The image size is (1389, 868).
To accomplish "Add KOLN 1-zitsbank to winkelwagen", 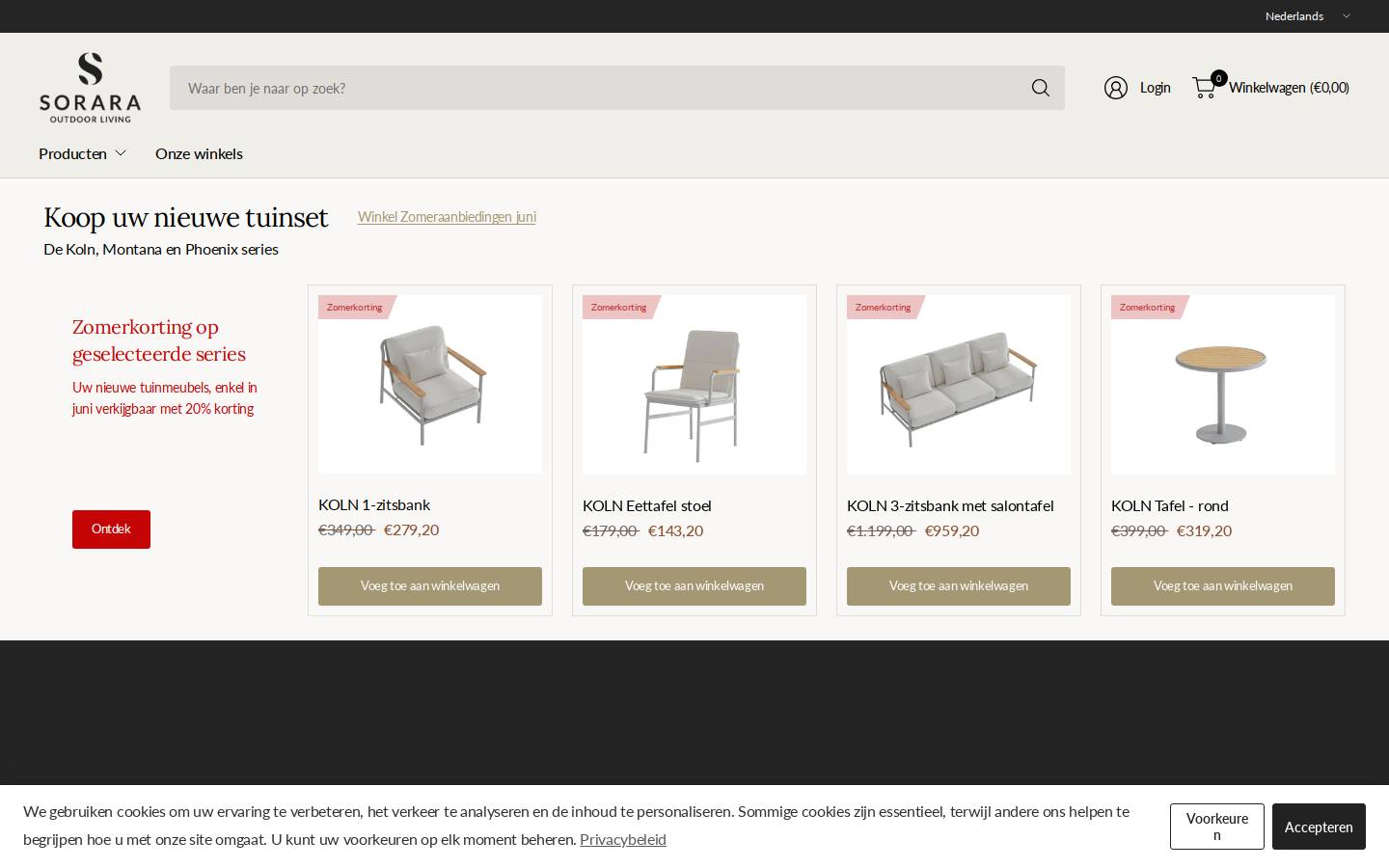I will click(x=430, y=586).
